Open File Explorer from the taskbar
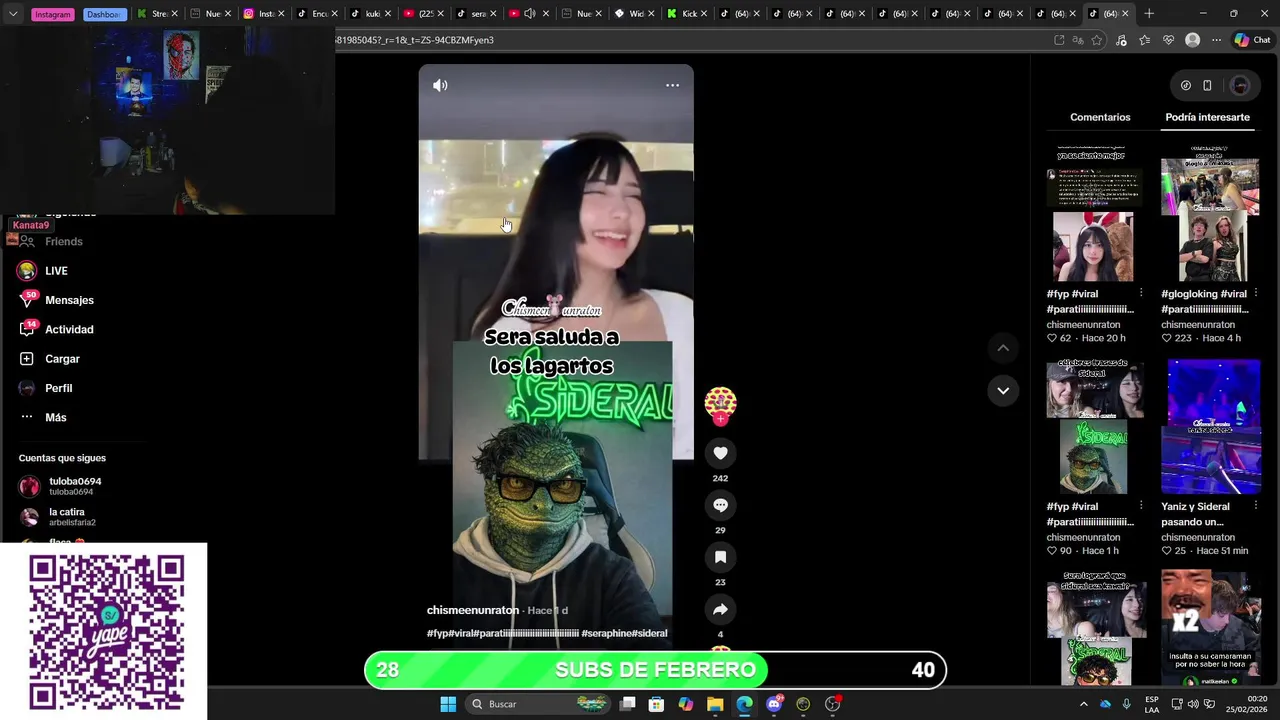 click(x=715, y=704)
